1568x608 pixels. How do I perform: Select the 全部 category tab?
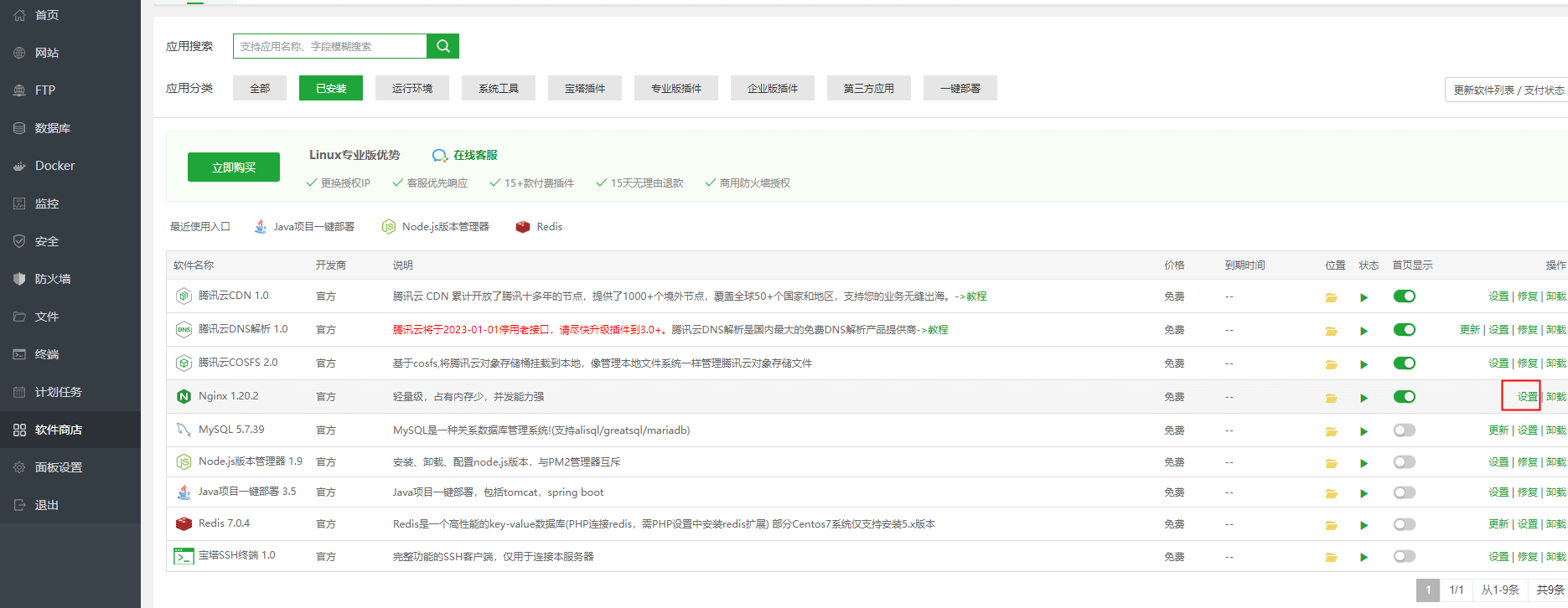(x=260, y=88)
